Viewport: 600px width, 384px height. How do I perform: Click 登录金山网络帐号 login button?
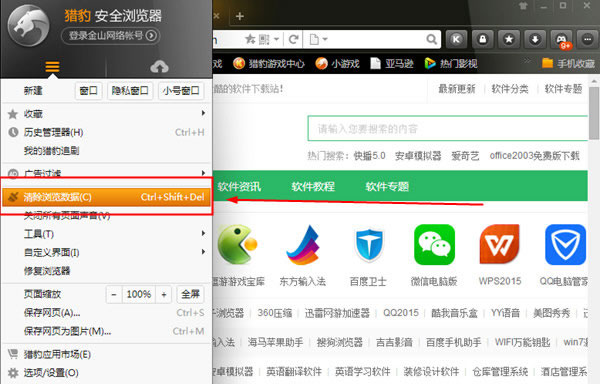111,36
